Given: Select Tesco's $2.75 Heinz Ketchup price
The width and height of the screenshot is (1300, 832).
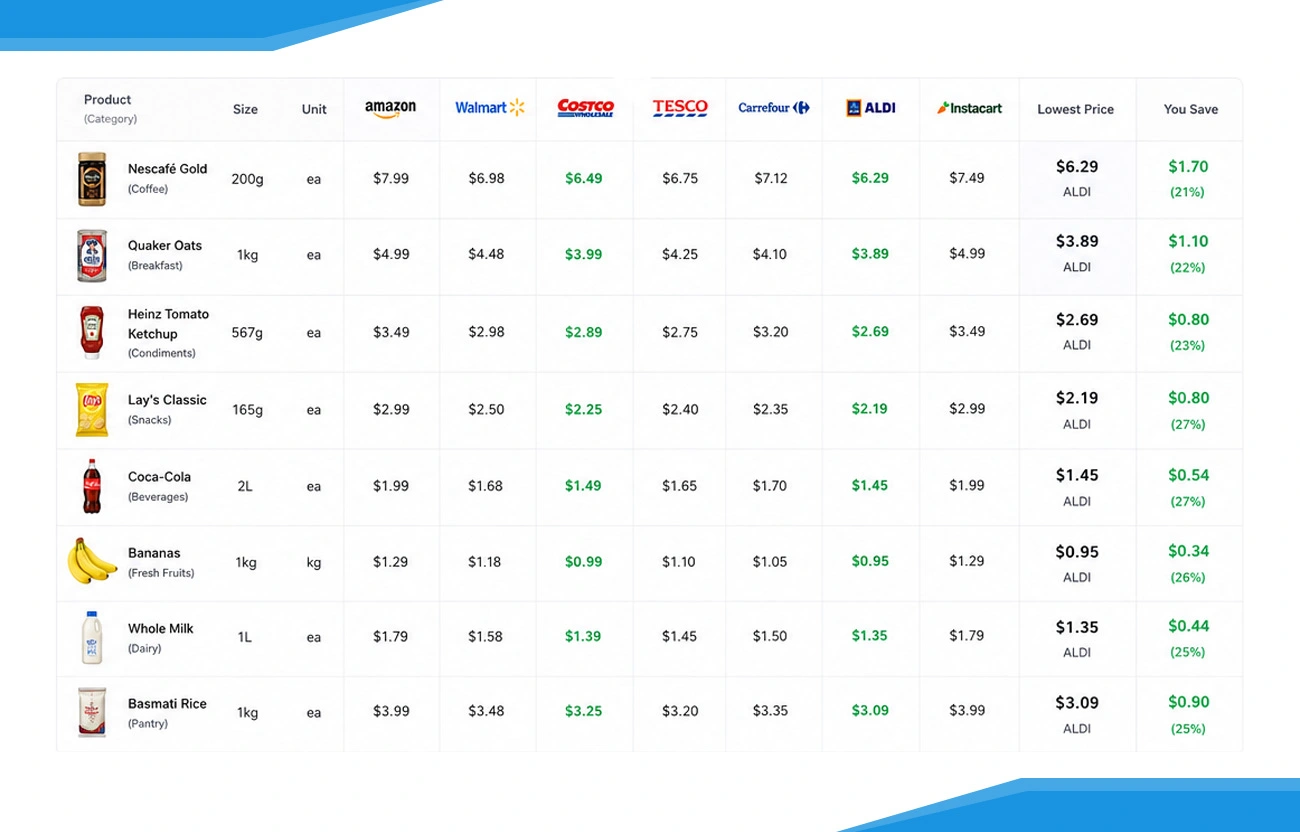Looking at the screenshot, I should click(680, 332).
